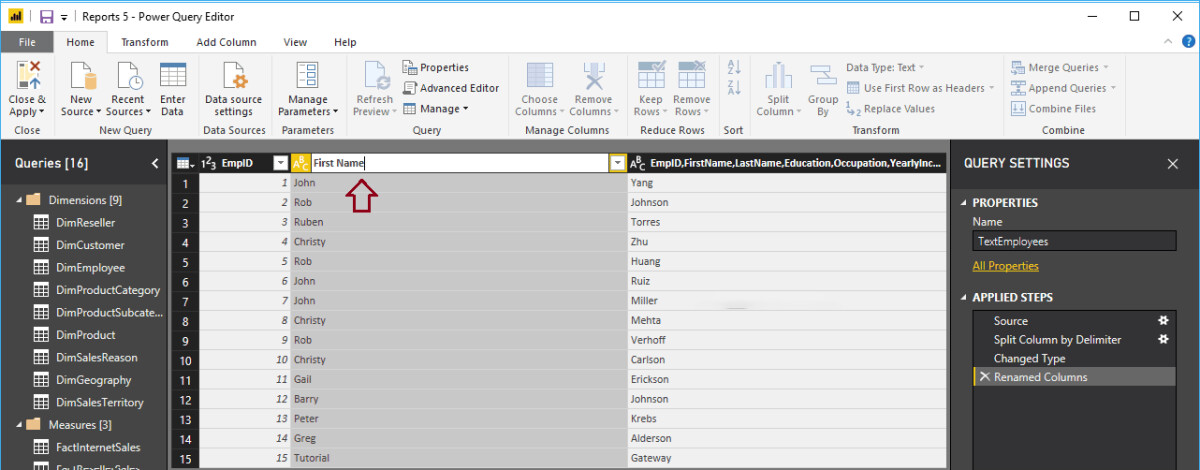Screen dimensions: 1200x470
Task: Open Merge Queries dropdown
Action: pyautogui.click(x=1060, y=67)
